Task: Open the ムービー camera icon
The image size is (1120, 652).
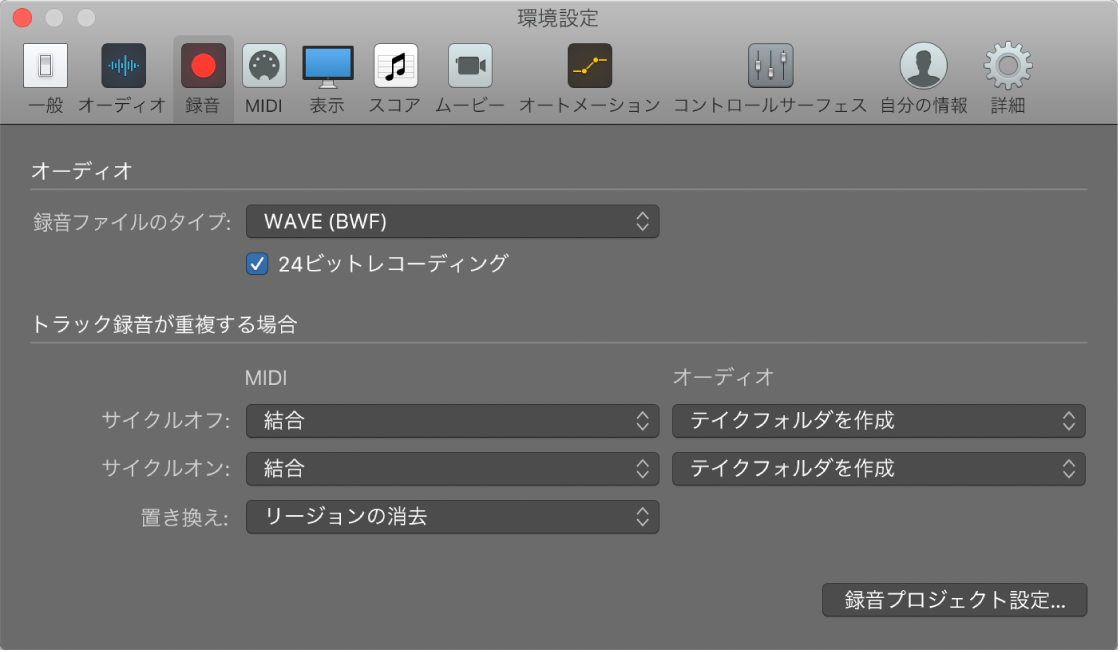Action: (x=470, y=66)
